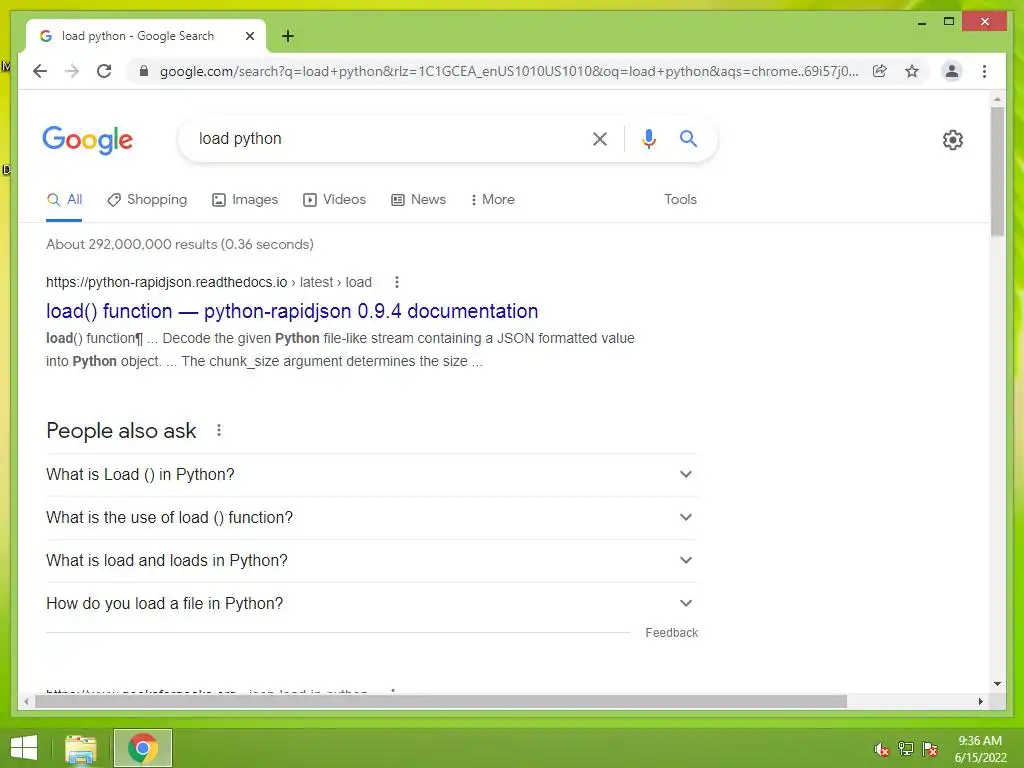Open the Chrome profile avatar

[x=952, y=71]
